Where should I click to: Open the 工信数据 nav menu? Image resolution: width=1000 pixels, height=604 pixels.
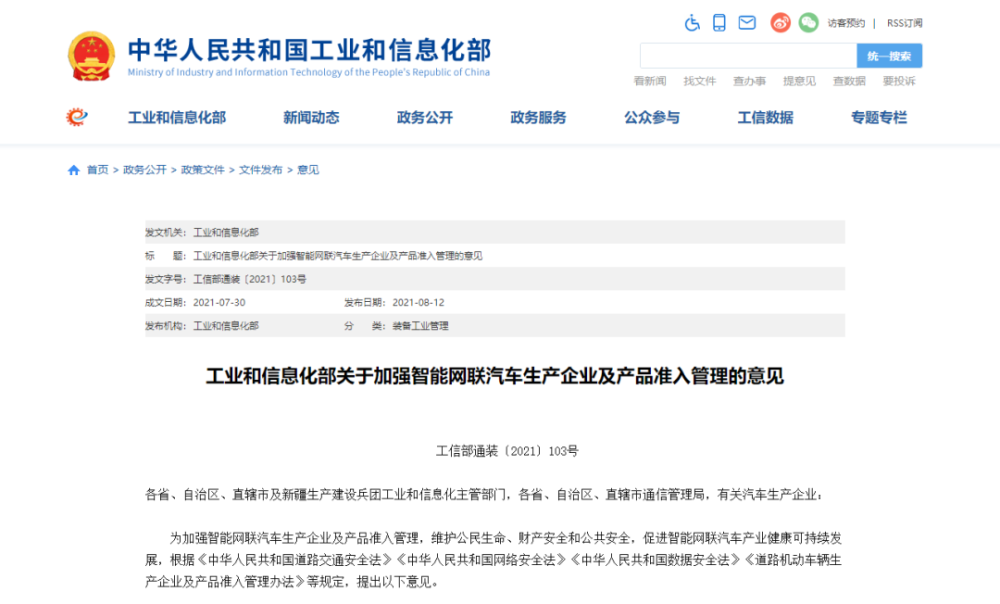coord(765,117)
